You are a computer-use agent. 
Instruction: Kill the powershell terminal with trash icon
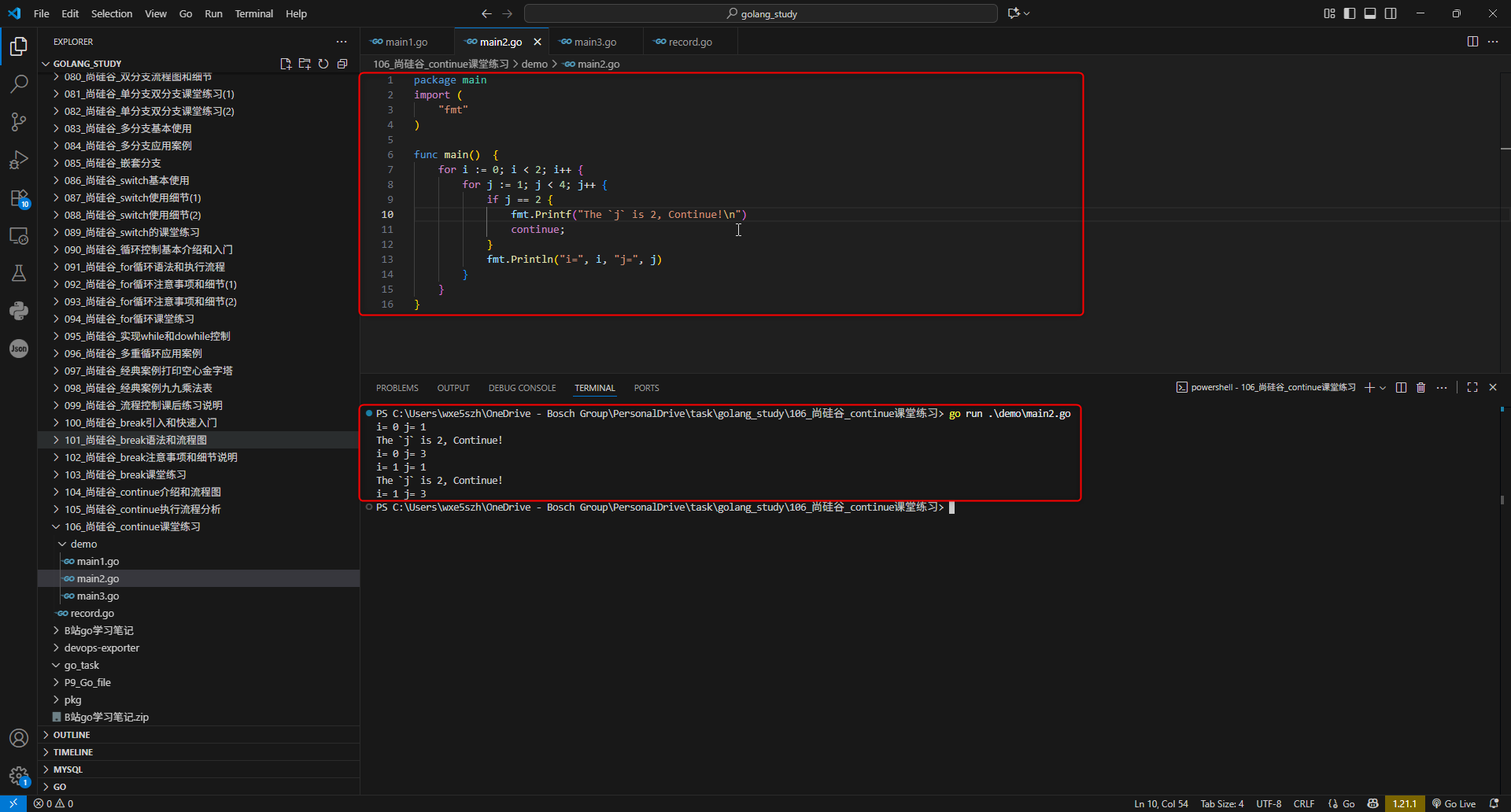(1420, 387)
